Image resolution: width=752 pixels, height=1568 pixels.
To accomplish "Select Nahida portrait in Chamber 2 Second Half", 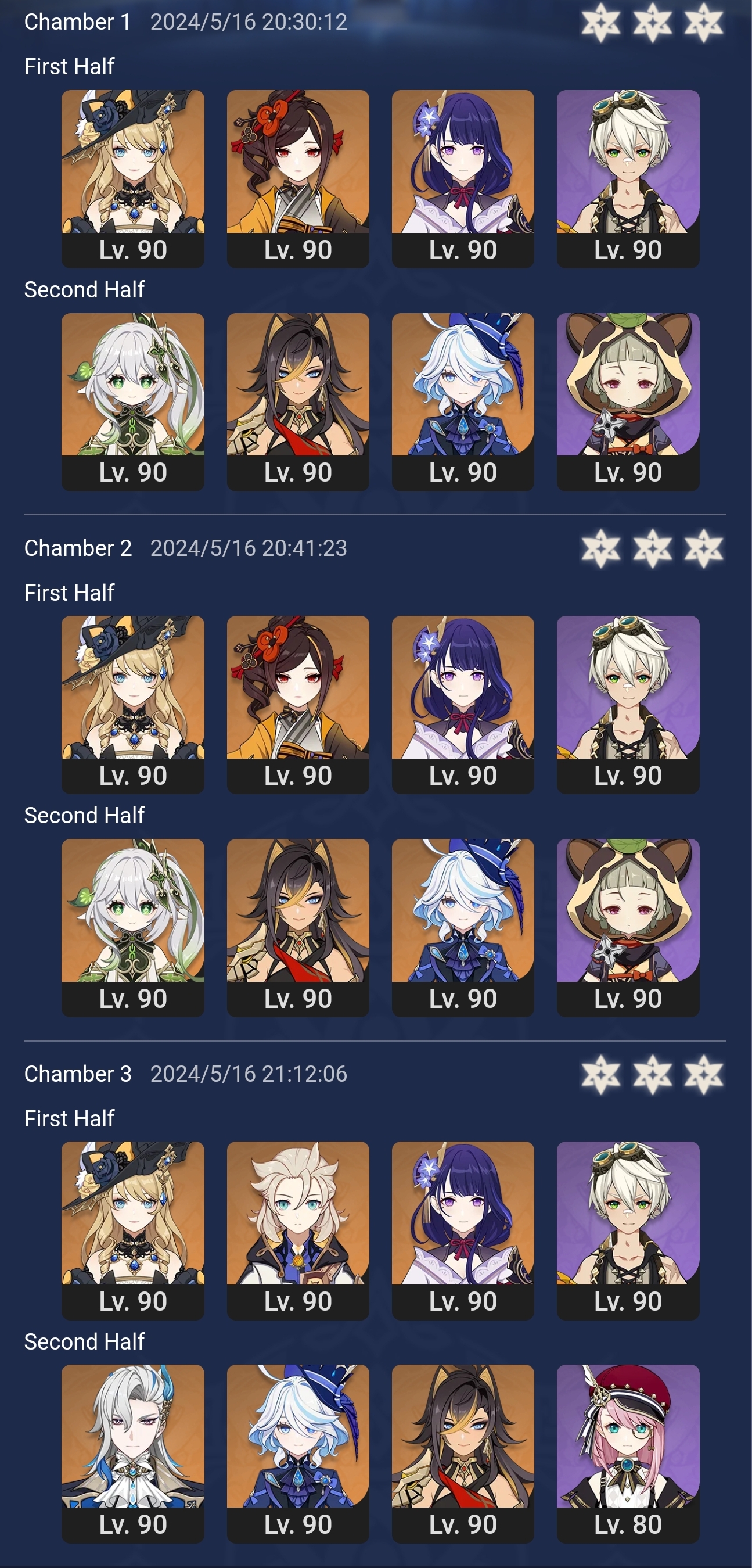I will point(132,928).
